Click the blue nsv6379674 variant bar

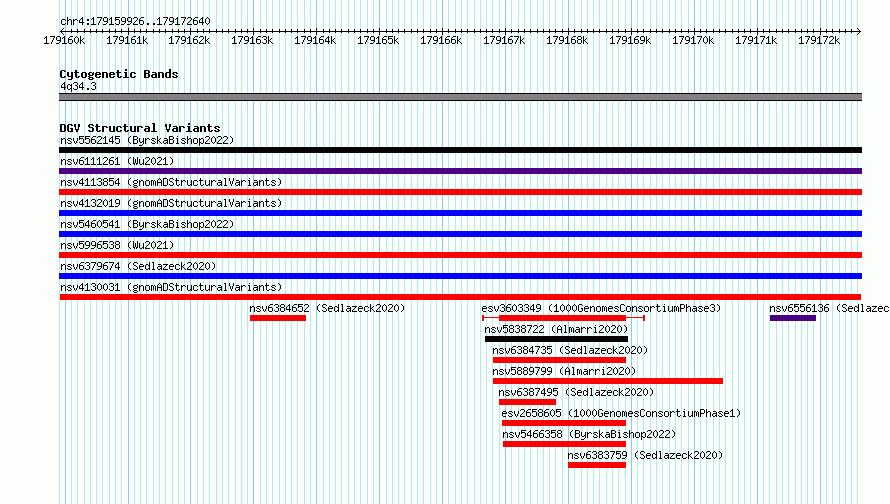(x=460, y=276)
